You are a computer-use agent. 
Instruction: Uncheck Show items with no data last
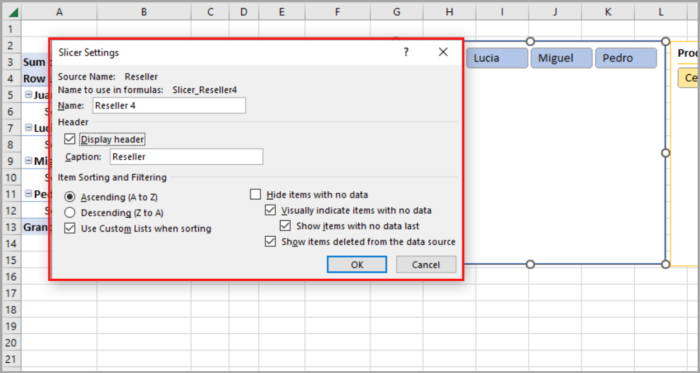point(285,226)
